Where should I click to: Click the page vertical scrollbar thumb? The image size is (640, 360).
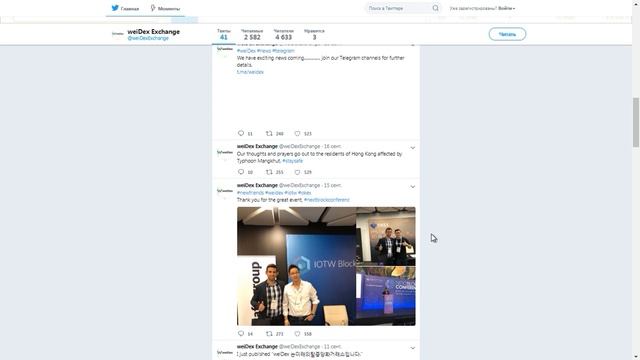(x=636, y=122)
